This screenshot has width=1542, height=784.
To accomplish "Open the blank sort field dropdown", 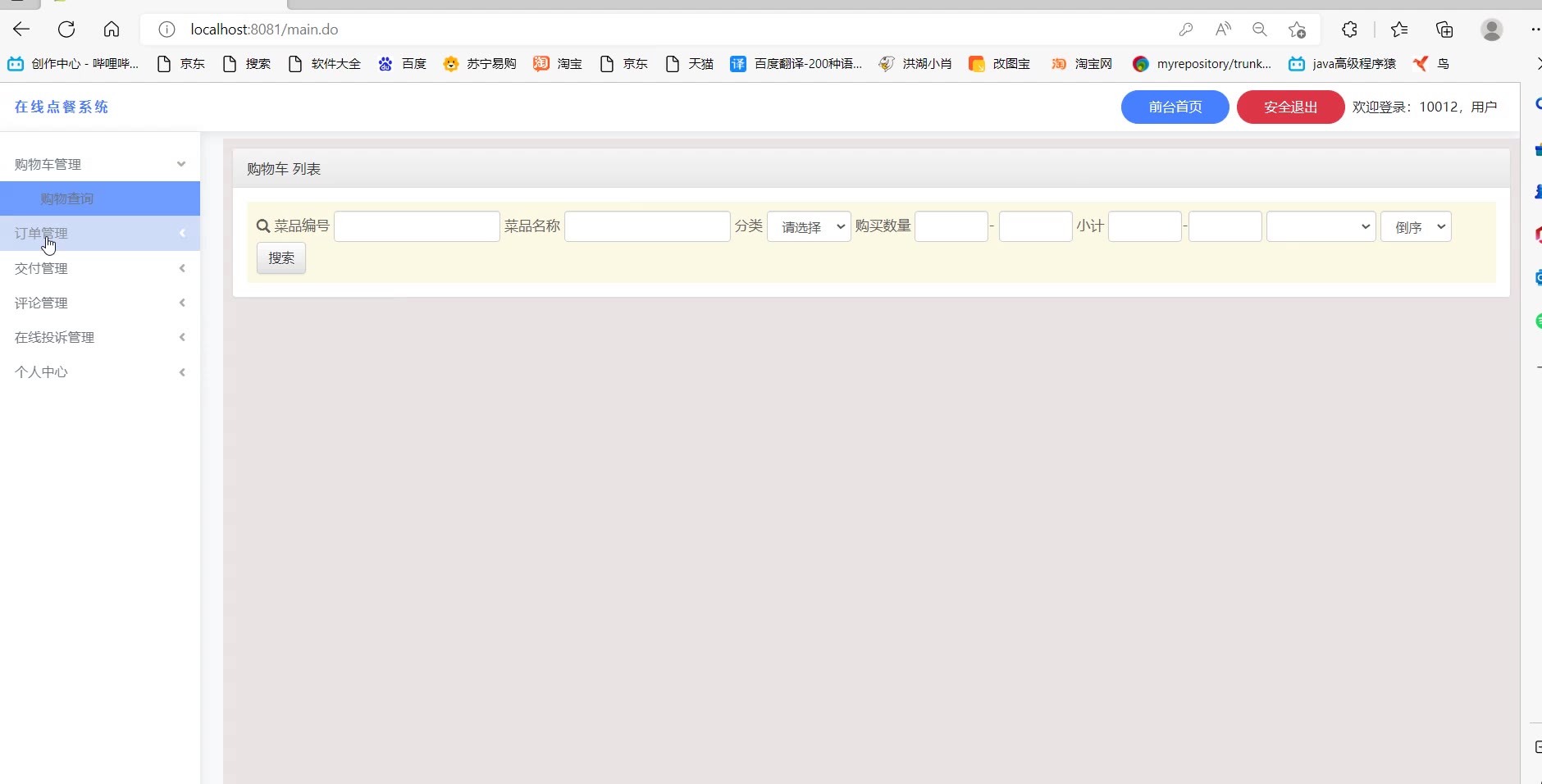I will pyautogui.click(x=1321, y=226).
